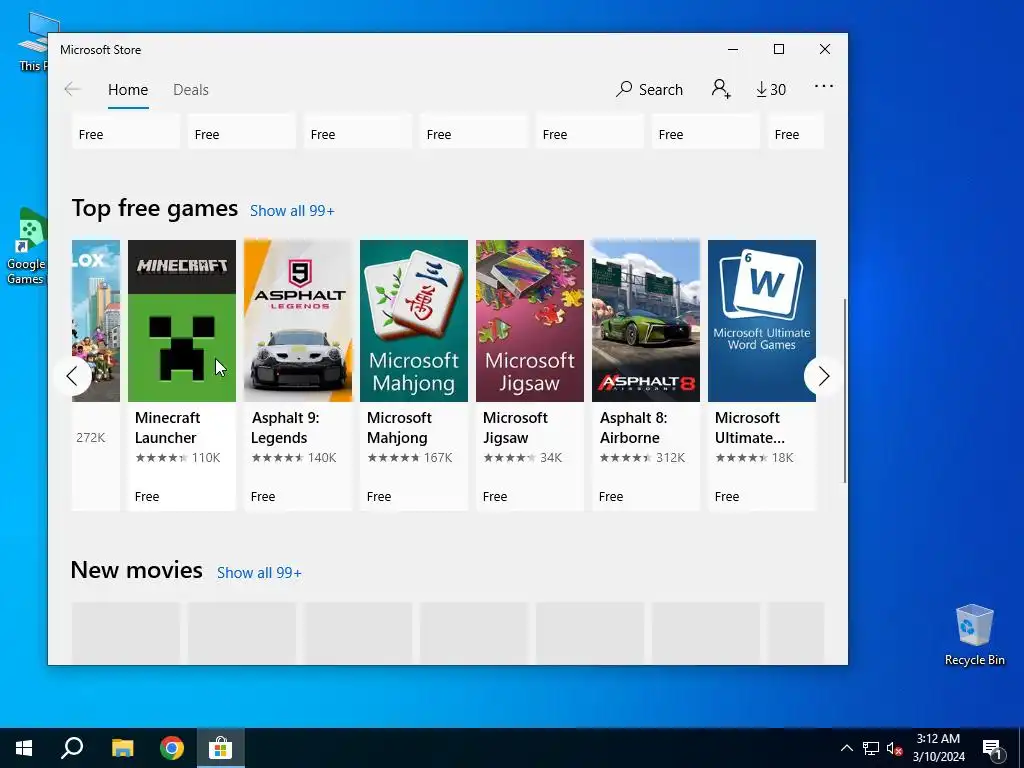Open Minecraft Launcher game tile
The image size is (1024, 768).
(182, 375)
